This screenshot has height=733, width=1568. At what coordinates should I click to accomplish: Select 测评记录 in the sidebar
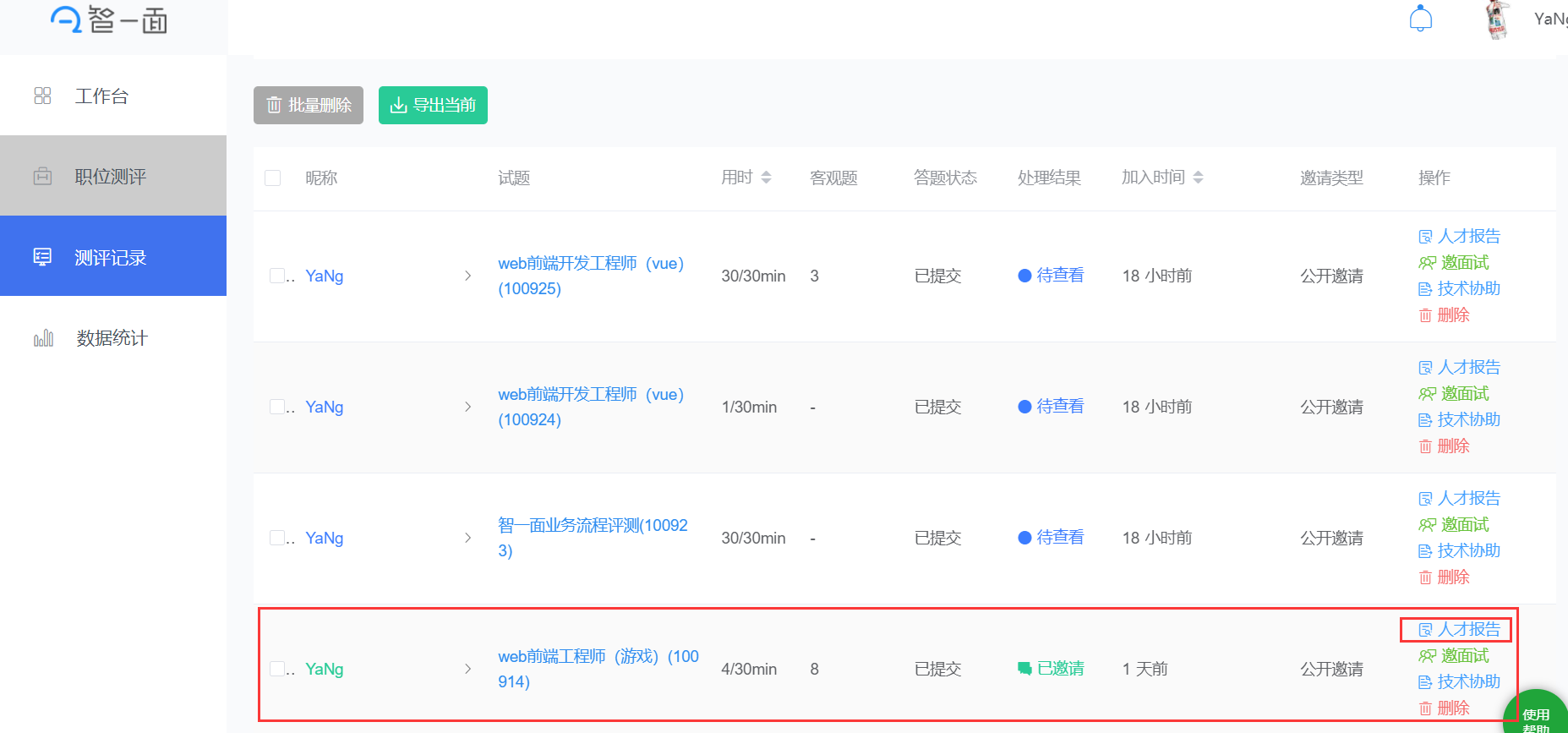pyautogui.click(x=113, y=256)
